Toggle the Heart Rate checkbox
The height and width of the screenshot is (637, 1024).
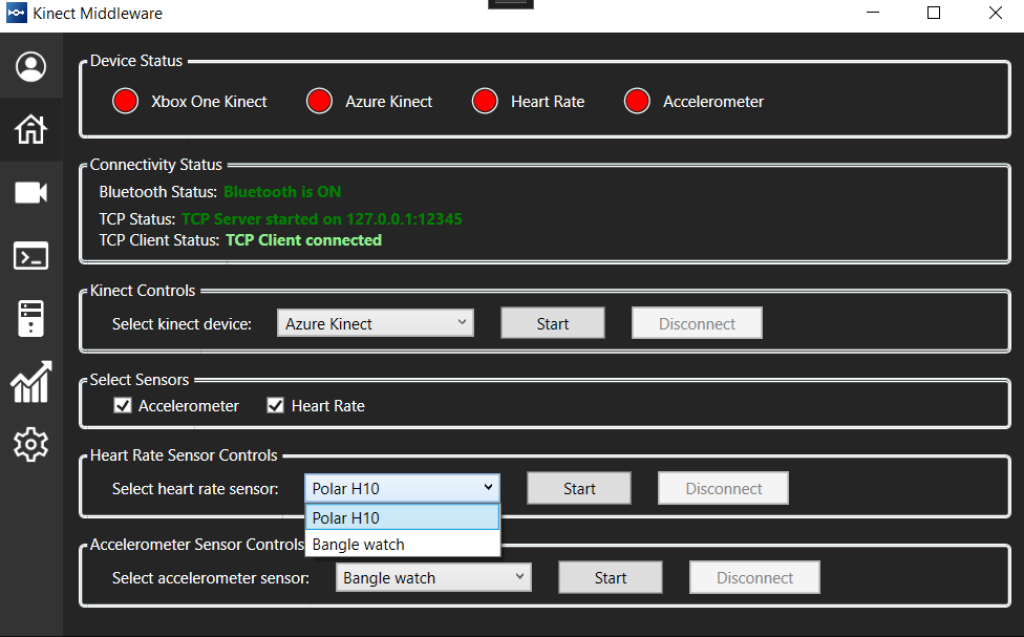tap(275, 405)
